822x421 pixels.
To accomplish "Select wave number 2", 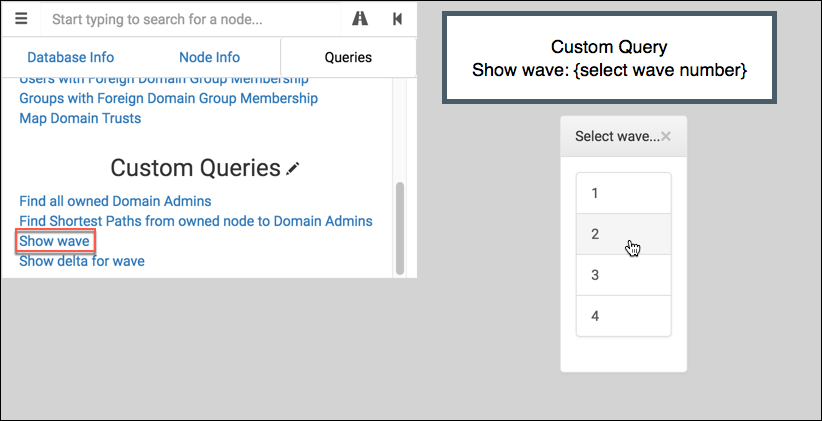I will click(x=623, y=234).
